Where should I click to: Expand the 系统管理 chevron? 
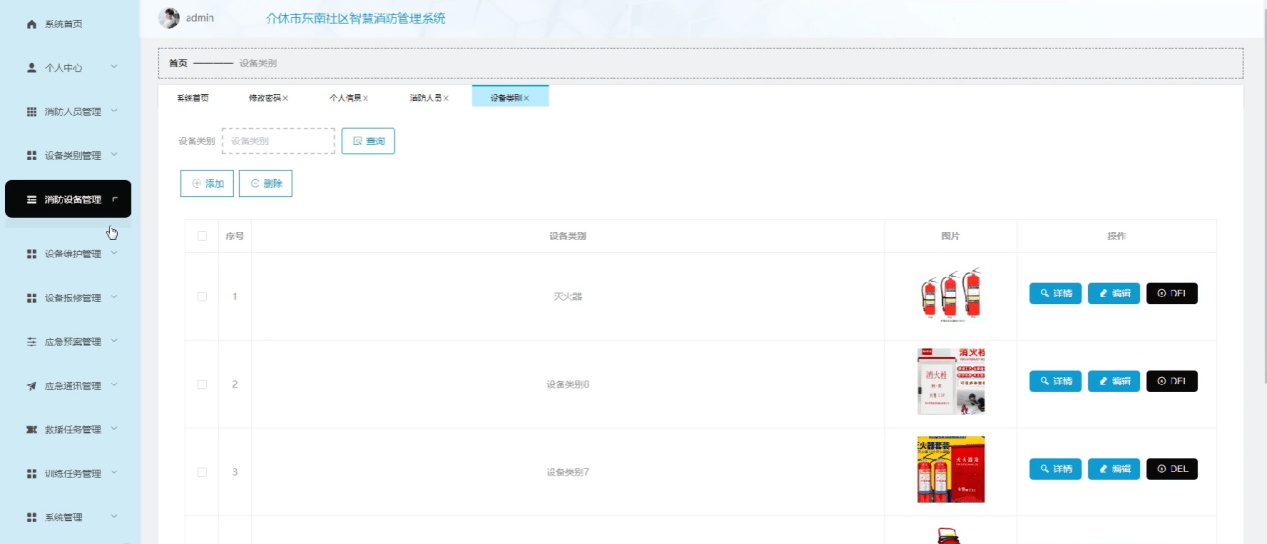point(114,517)
